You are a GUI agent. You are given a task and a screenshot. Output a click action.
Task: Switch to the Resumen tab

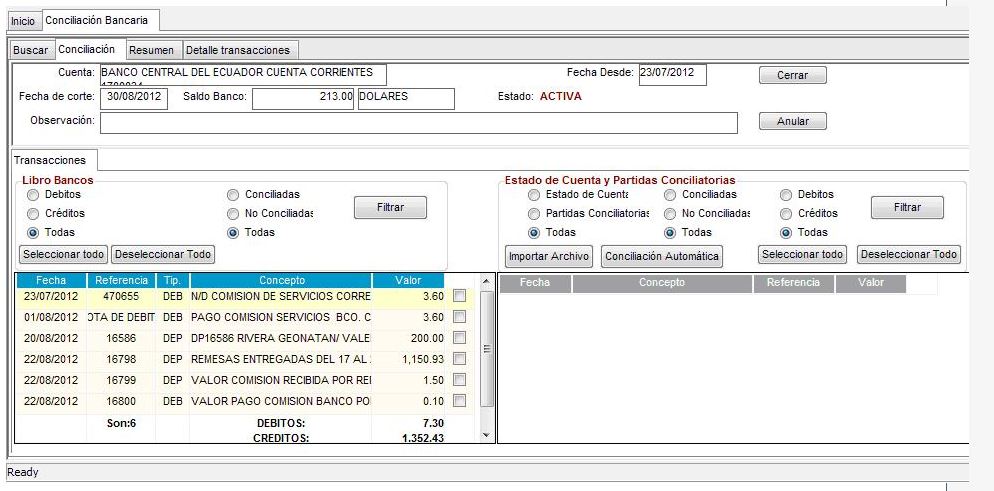pyautogui.click(x=155, y=50)
